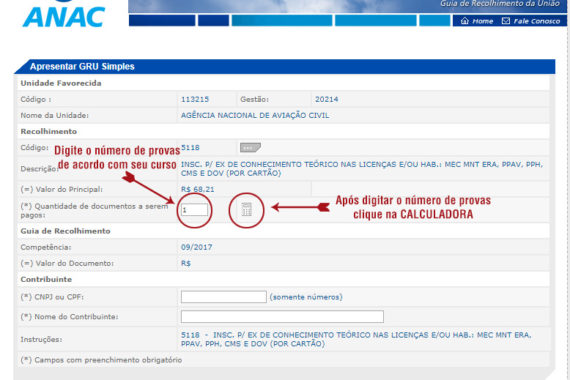The height and width of the screenshot is (380, 570).
Task: Click the Competência value 09/2017
Action: coord(196,247)
